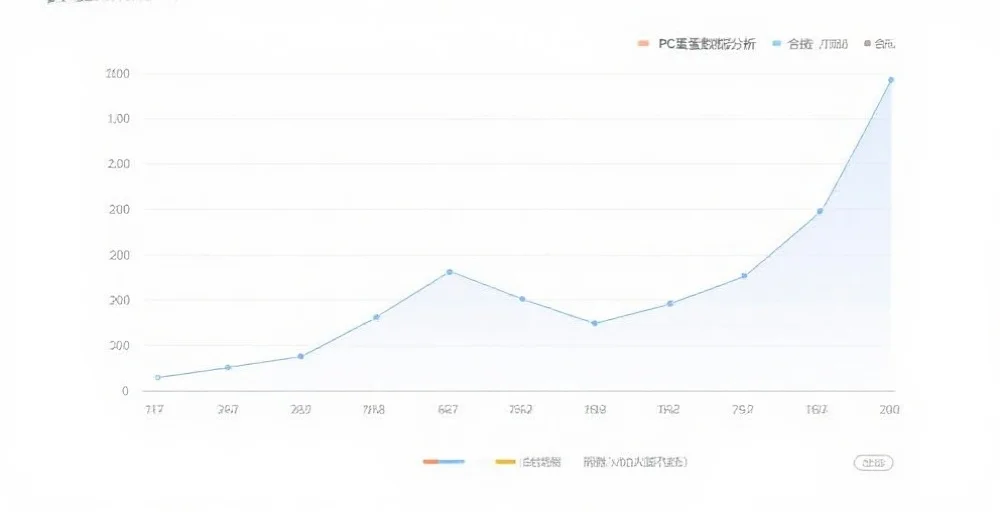This screenshot has height=512, width=1000.
Task: Click the y-axis label 0 at the baseline
Action: pos(125,391)
